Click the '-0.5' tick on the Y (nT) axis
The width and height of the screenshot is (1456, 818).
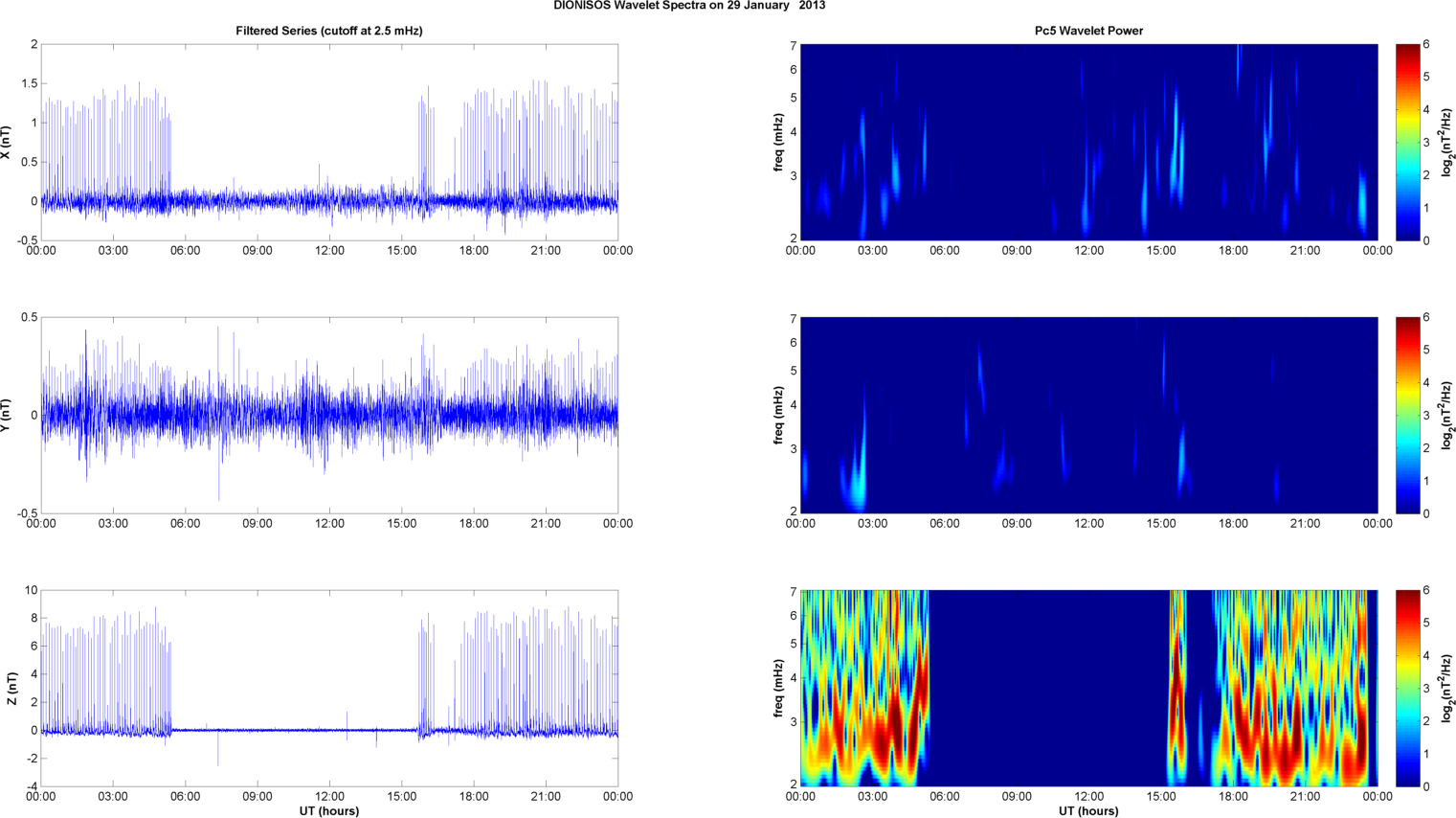(28, 513)
